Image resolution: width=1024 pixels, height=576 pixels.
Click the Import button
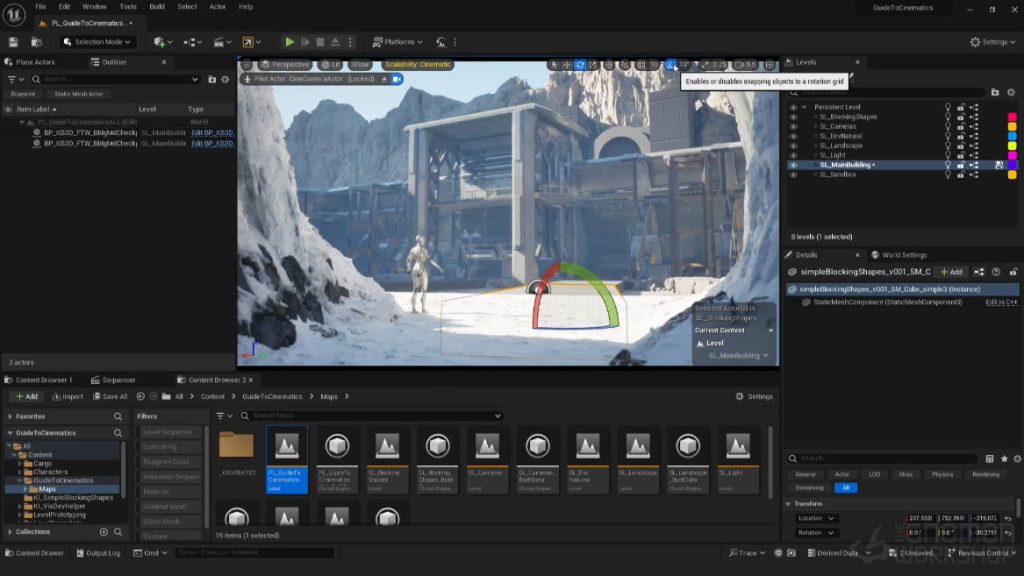pos(68,397)
